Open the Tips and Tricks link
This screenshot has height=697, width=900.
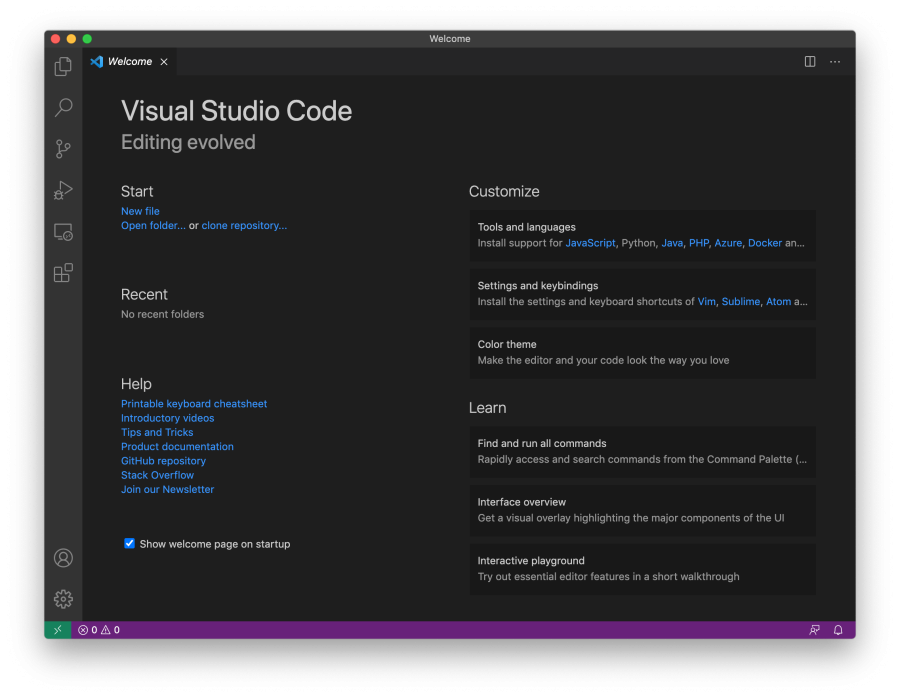(157, 432)
